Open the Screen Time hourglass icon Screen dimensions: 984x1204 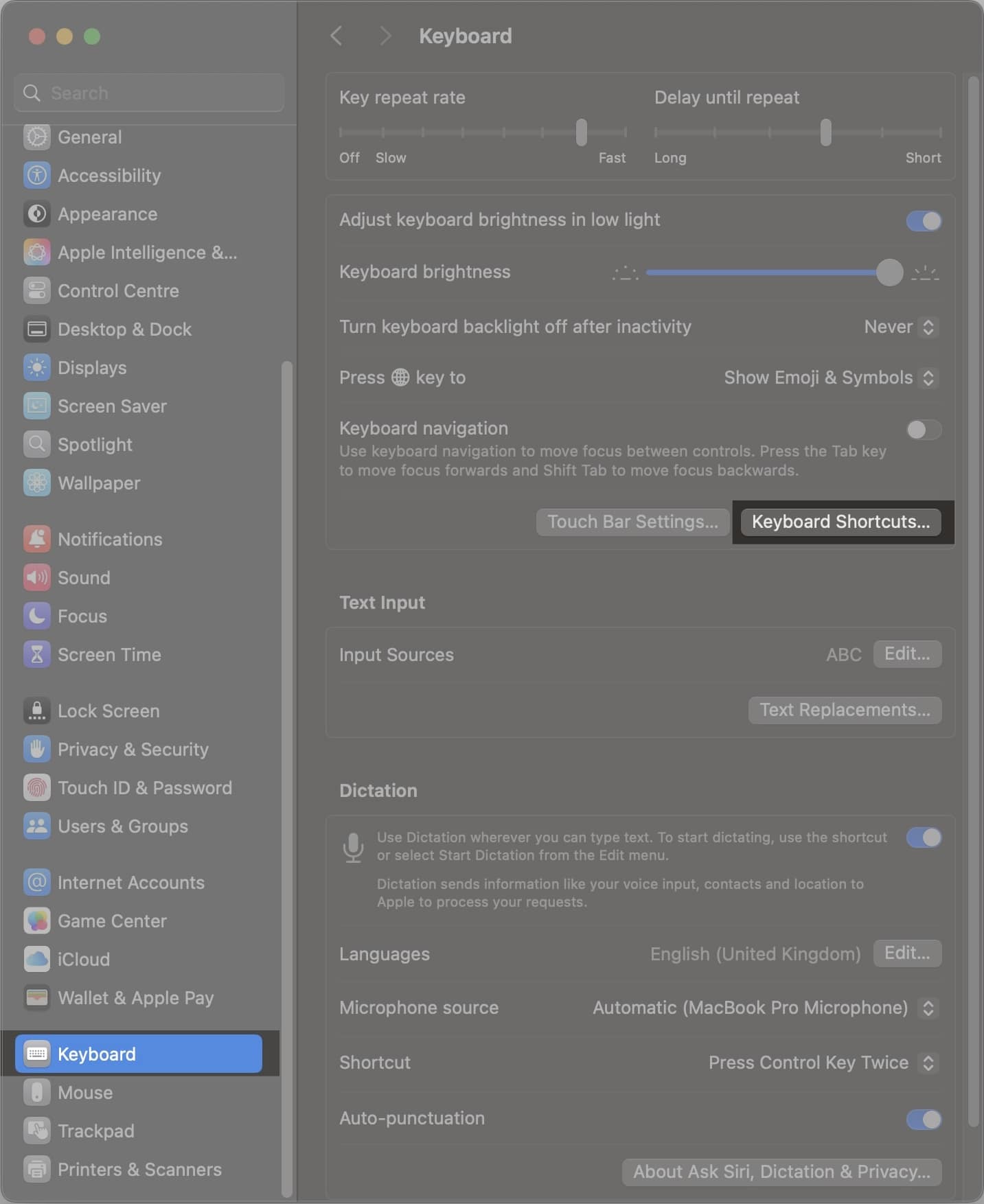coord(37,655)
